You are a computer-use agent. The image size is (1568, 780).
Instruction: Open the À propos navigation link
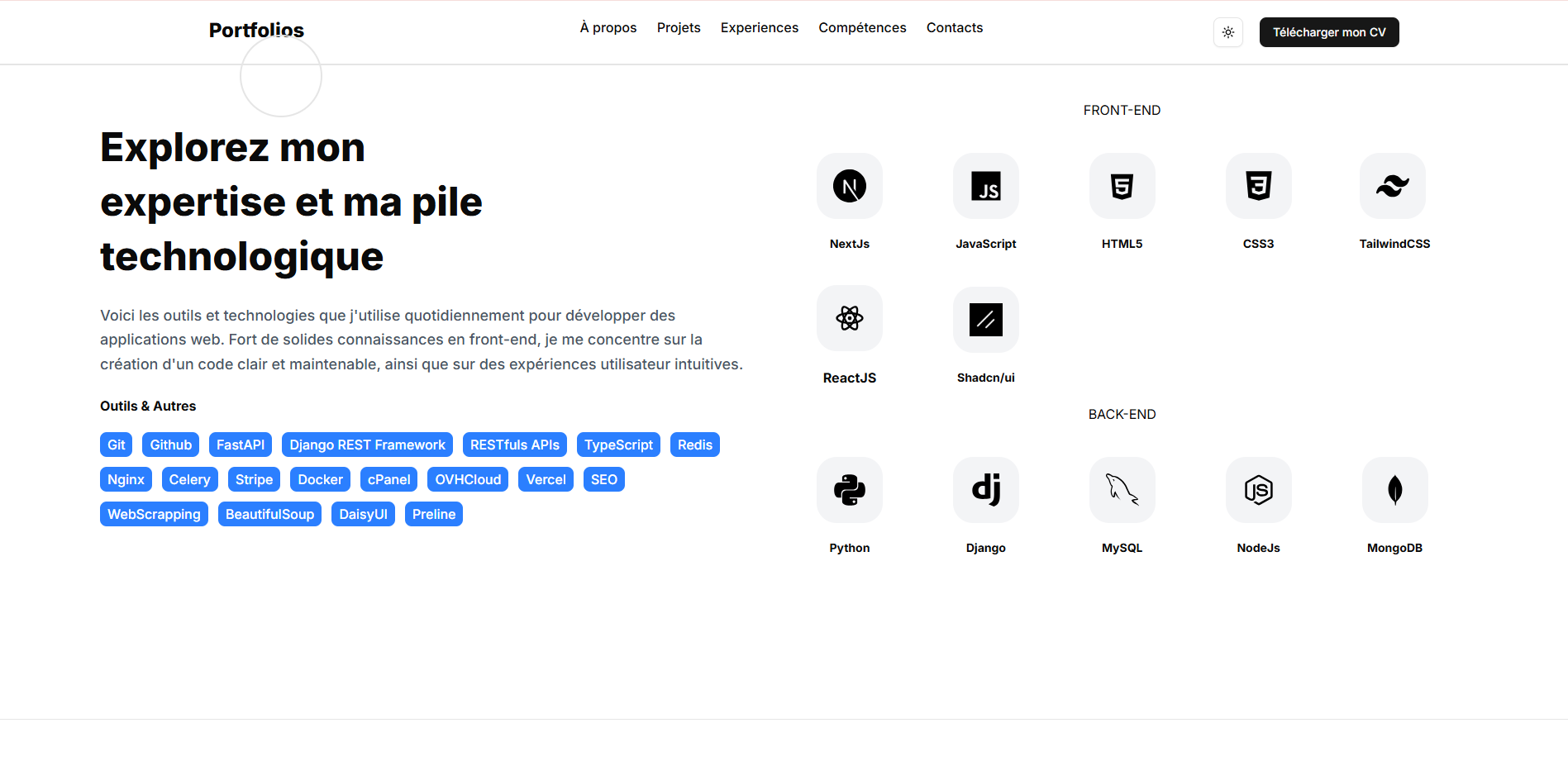click(x=608, y=28)
